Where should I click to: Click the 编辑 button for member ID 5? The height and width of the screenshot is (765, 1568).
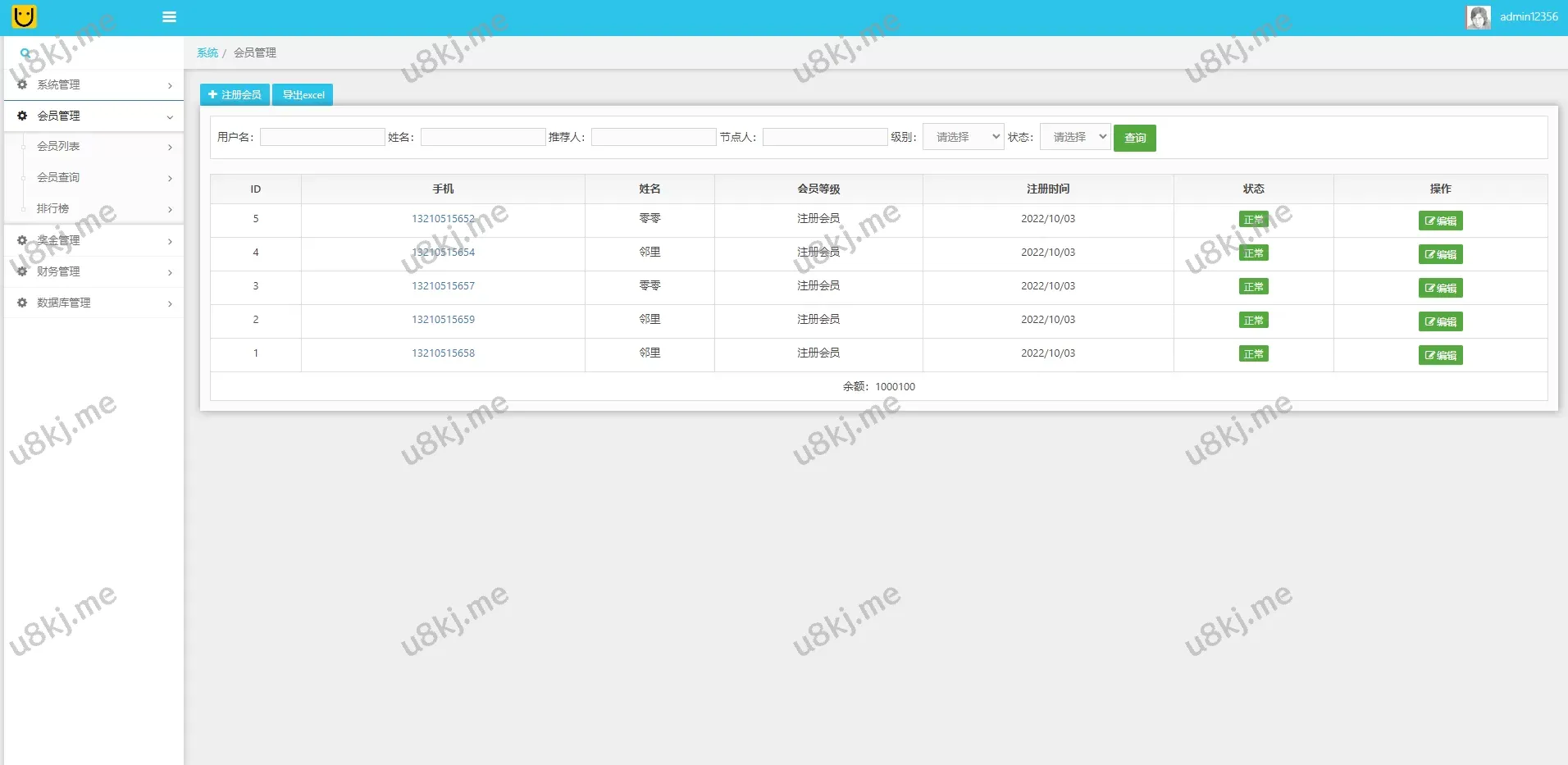(1440, 221)
